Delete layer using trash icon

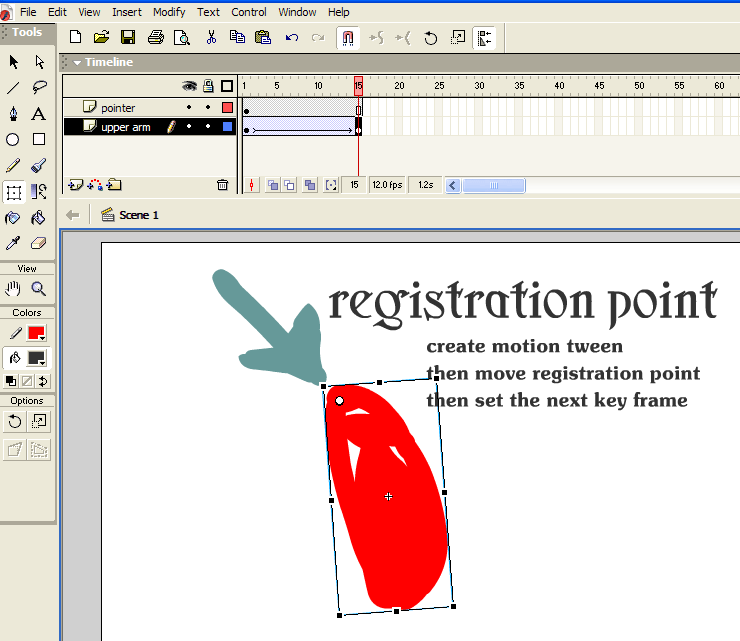(x=222, y=185)
